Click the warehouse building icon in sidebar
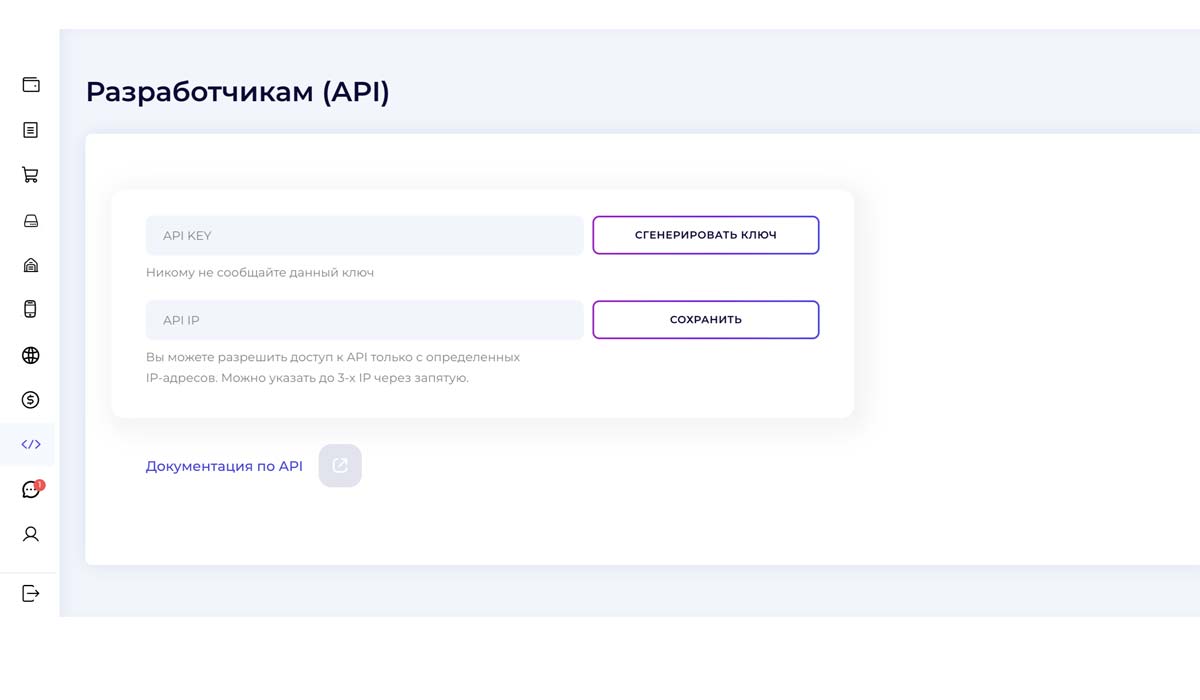Screen dimensions: 1200x700 pos(31,265)
